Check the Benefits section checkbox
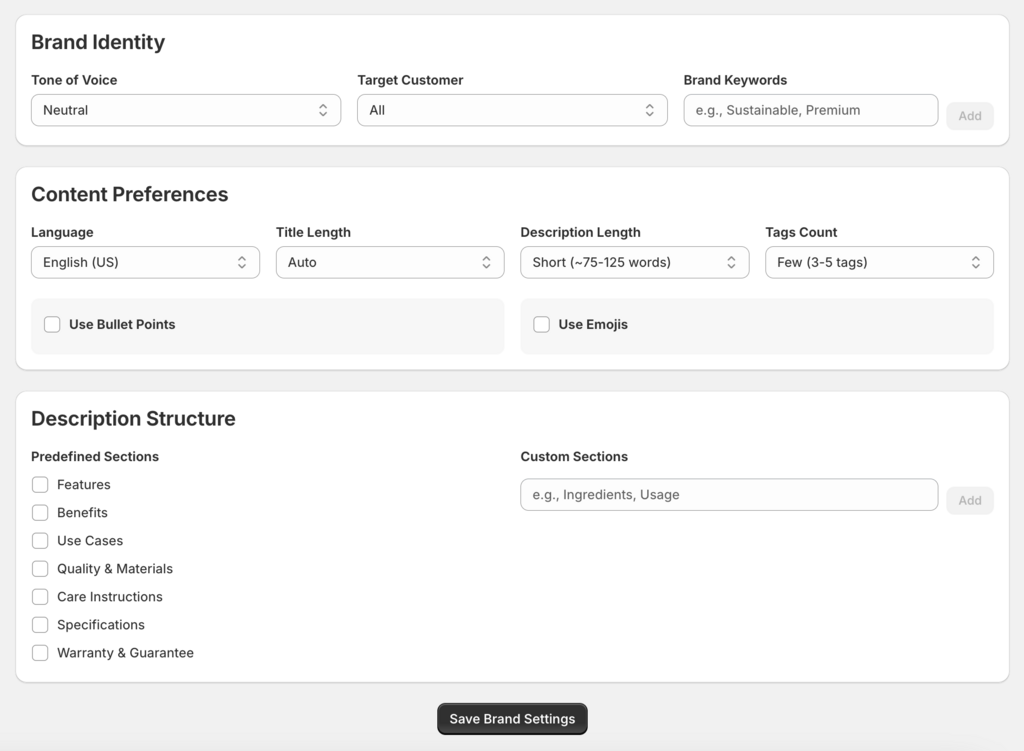This screenshot has width=1024, height=751. 40,512
